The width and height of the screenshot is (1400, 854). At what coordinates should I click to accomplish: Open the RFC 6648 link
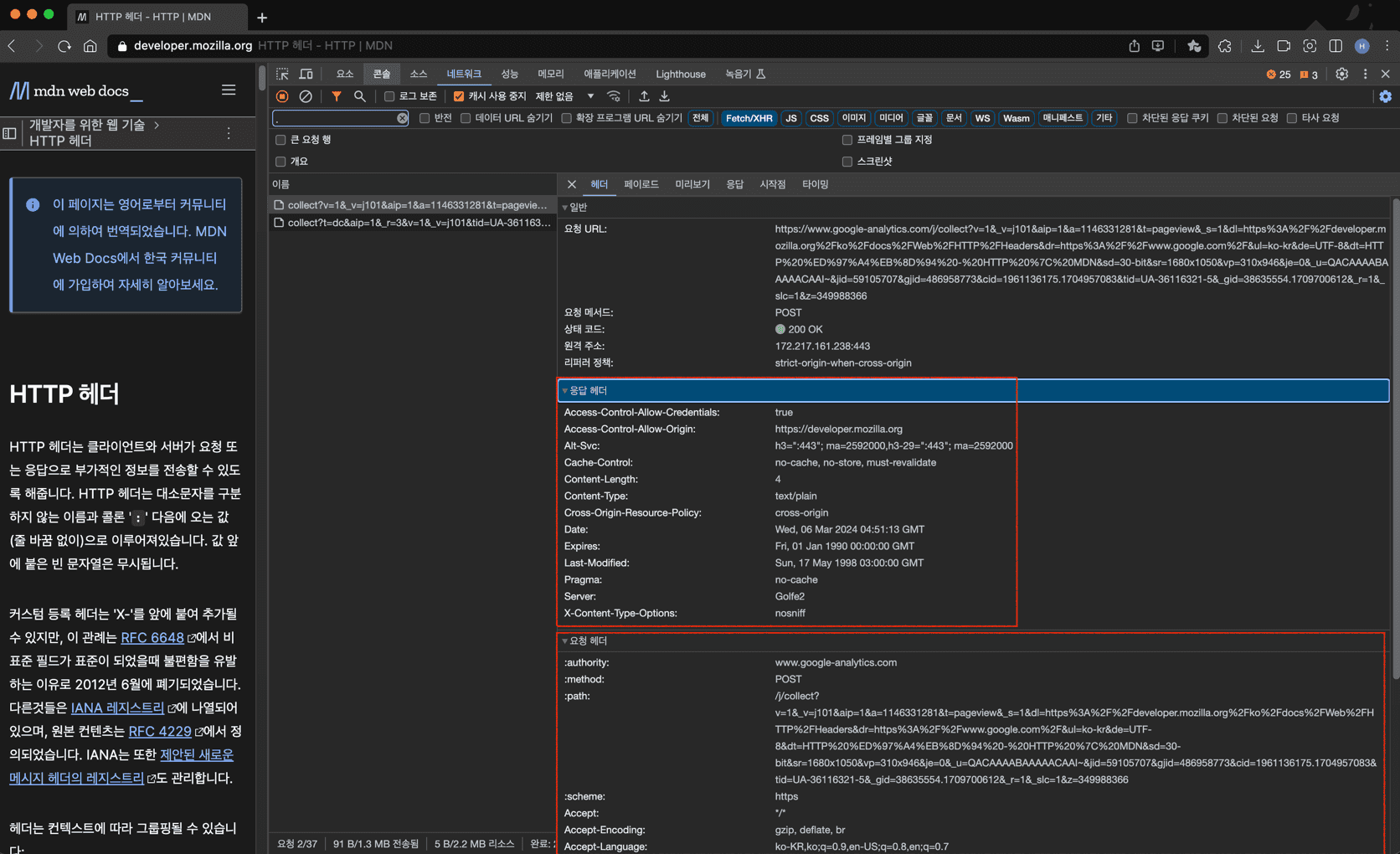coord(152,637)
